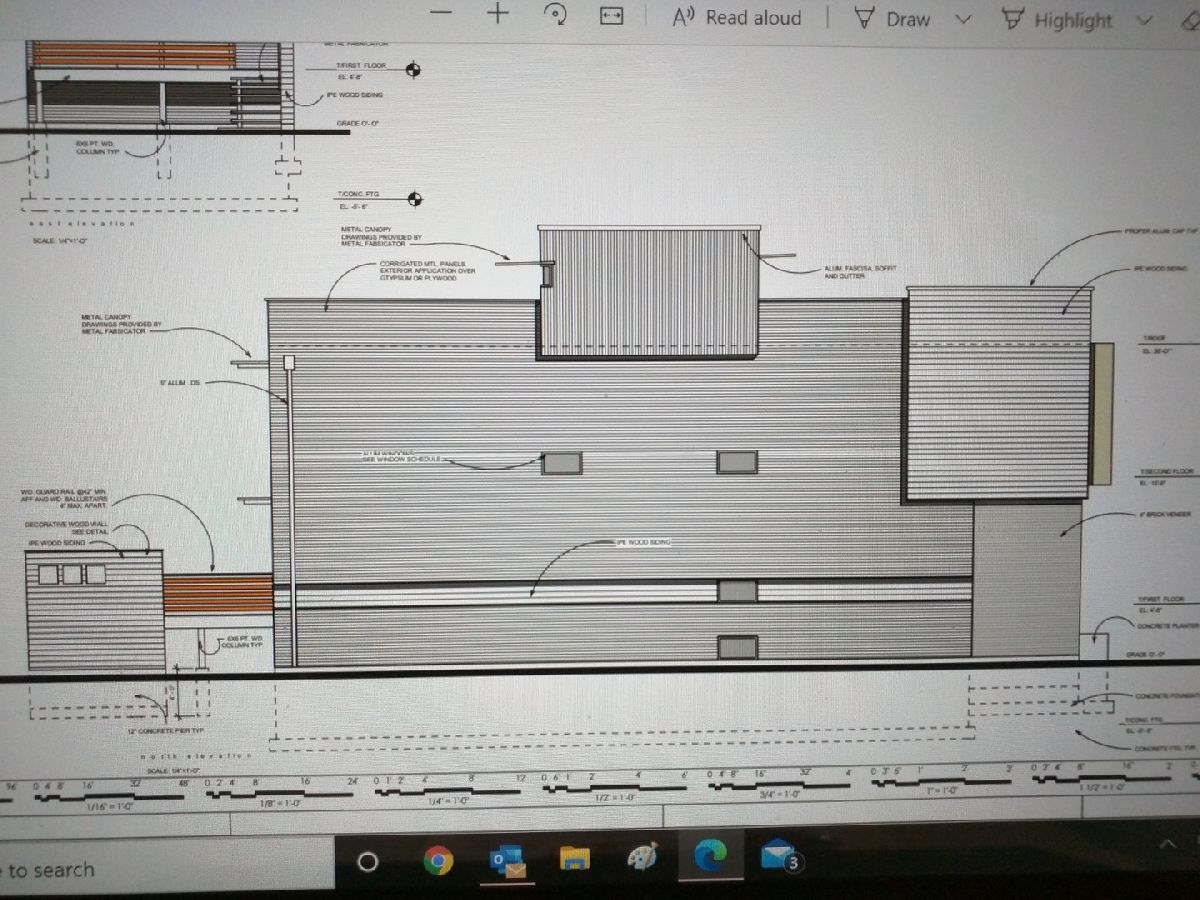Launch Google Chrome from the taskbar
The image size is (1200, 900).
pos(437,860)
